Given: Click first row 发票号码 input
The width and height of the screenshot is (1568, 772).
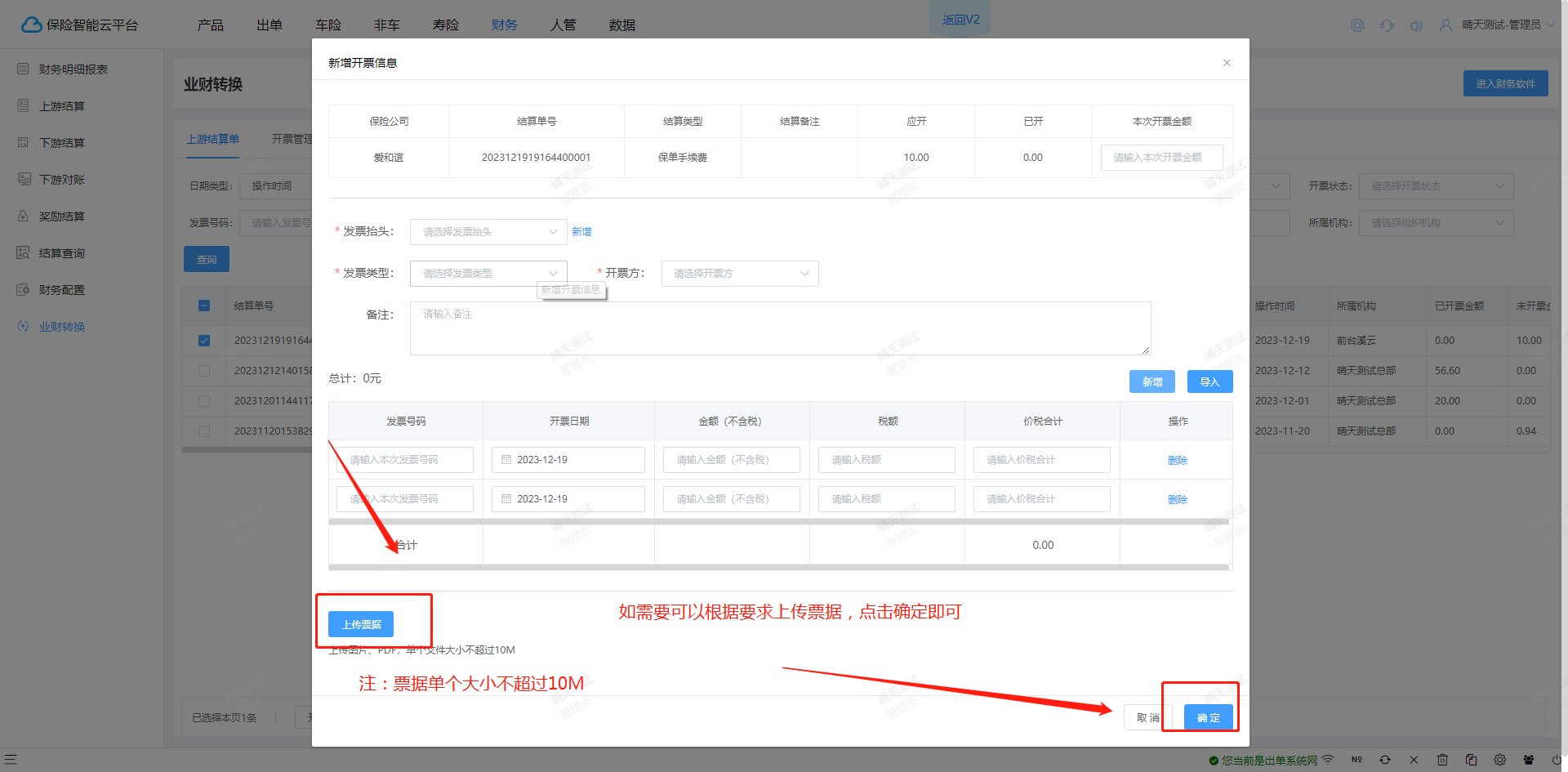Looking at the screenshot, I should [x=405, y=460].
